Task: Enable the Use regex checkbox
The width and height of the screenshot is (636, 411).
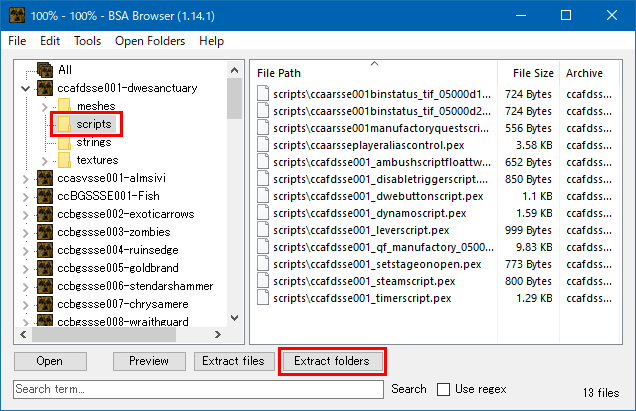Action: pyautogui.click(x=443, y=389)
